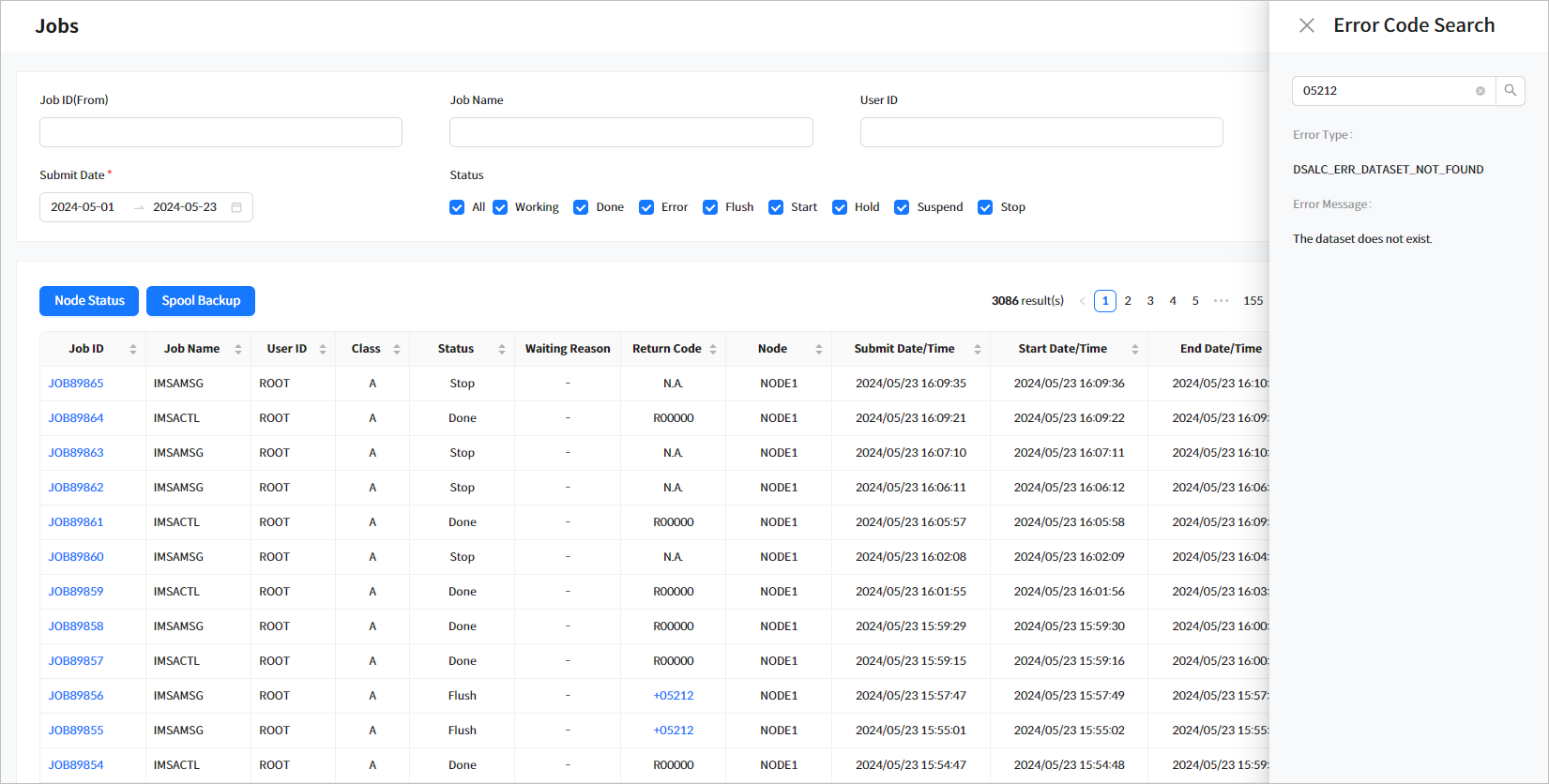Open the Submit Date calendar icon

tap(236, 207)
